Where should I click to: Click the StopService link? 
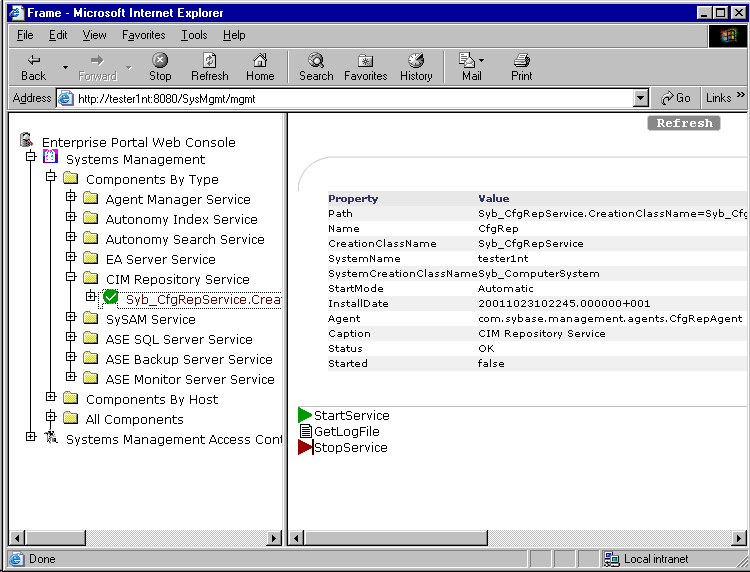(x=351, y=448)
